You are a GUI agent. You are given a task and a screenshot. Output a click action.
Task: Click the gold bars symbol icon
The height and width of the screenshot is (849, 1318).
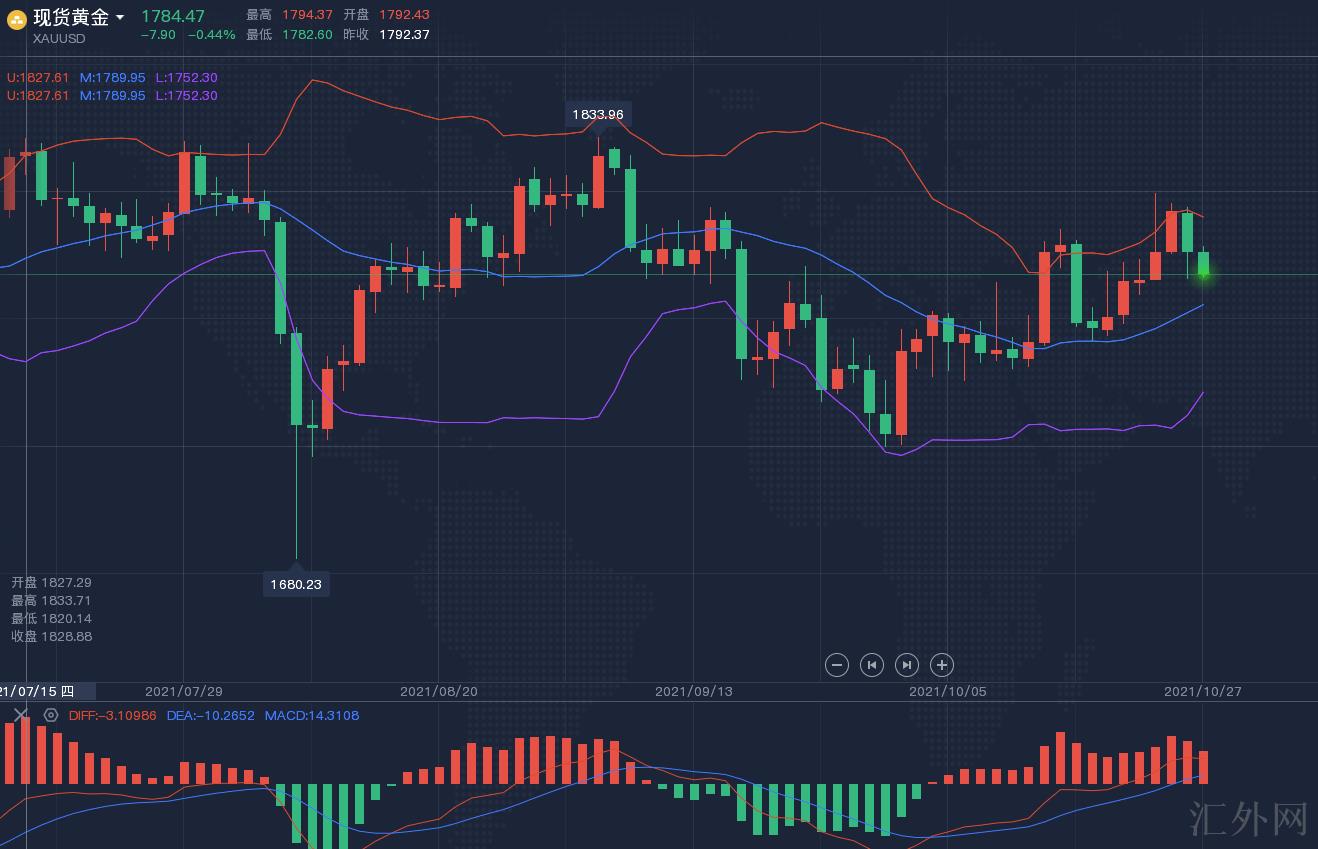click(17, 19)
